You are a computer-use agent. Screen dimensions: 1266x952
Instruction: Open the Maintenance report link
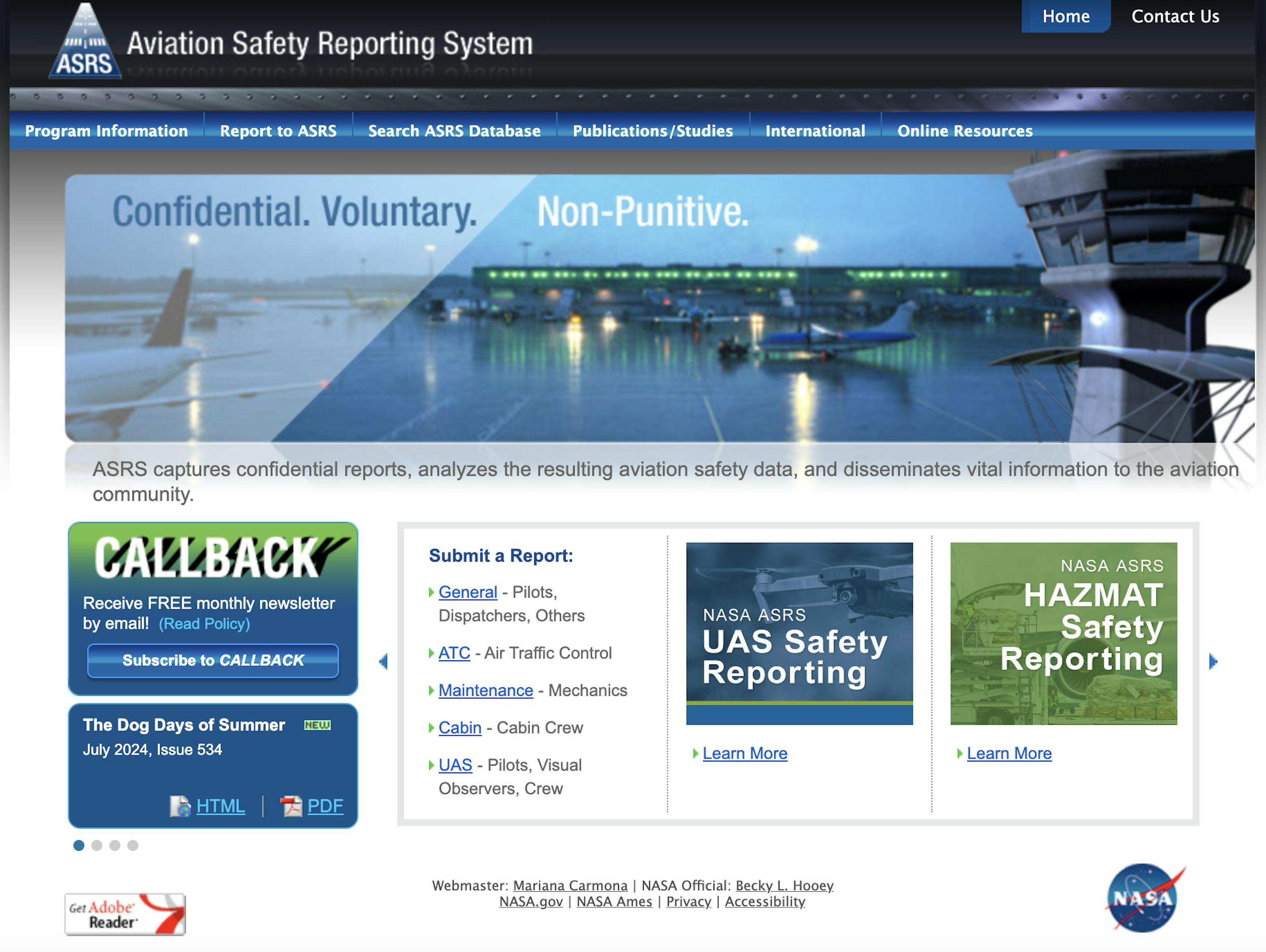point(485,690)
